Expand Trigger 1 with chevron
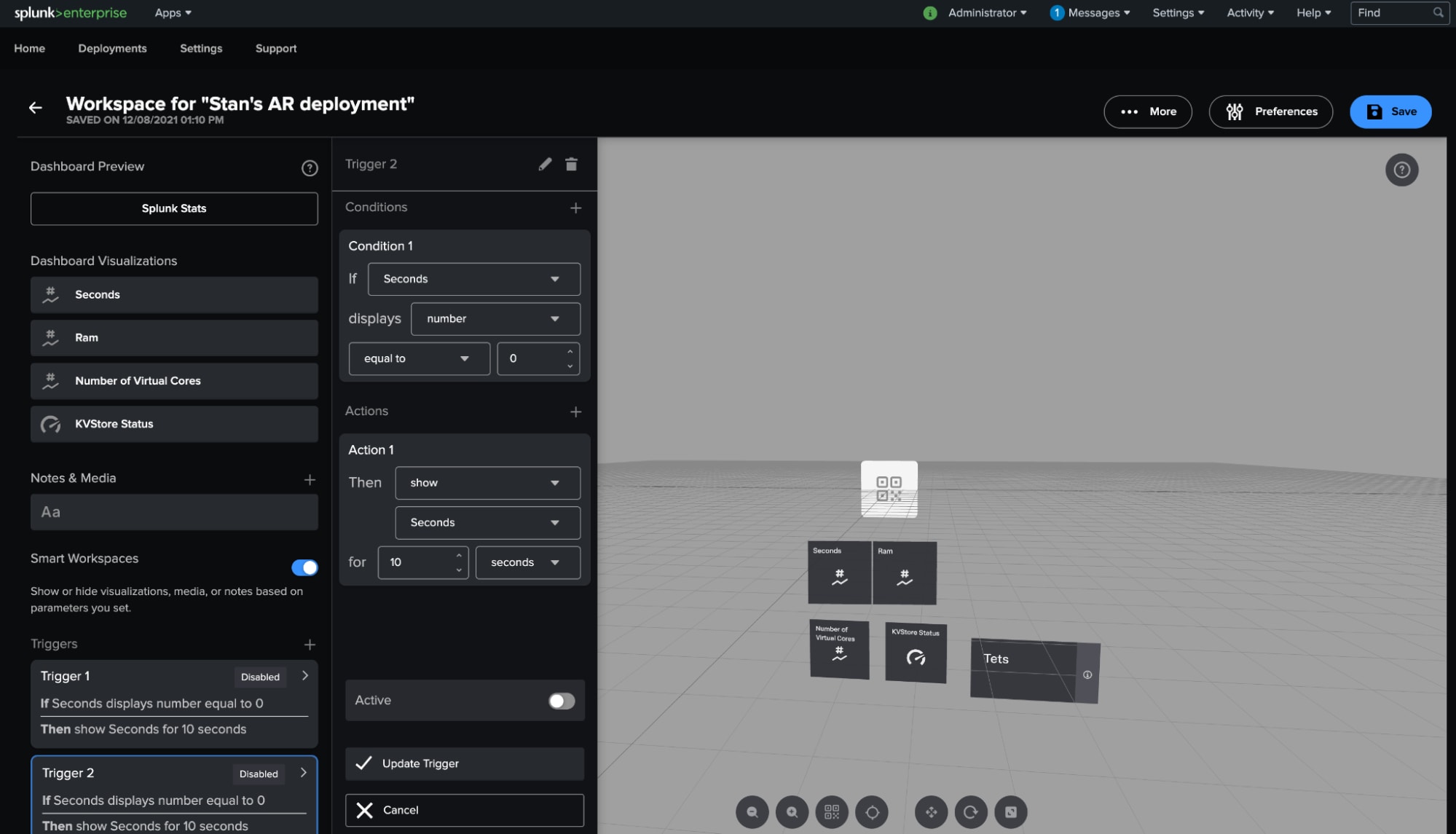Image resolution: width=1456 pixels, height=834 pixels. pyautogui.click(x=305, y=676)
